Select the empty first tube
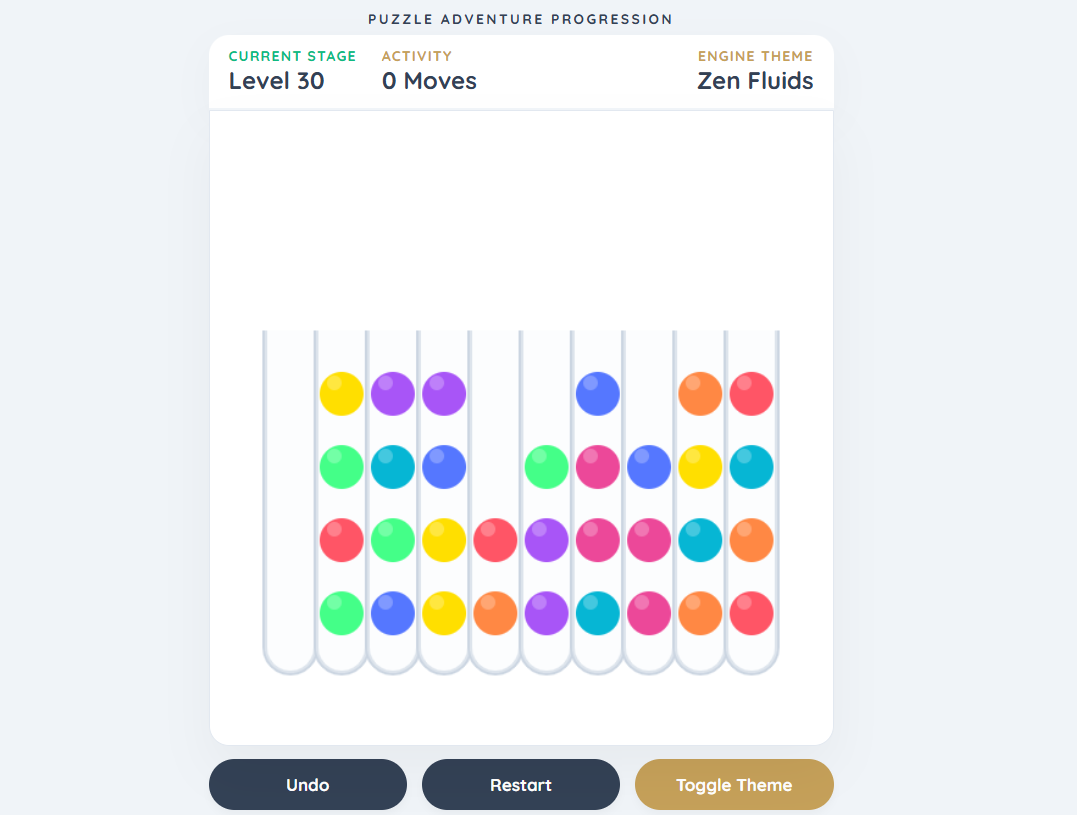The width and height of the screenshot is (1077, 815). [290, 502]
